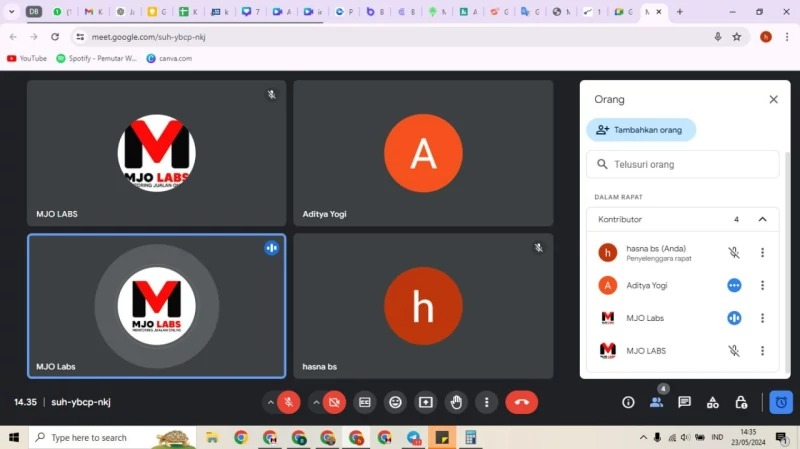Start presenting with the share screen icon

(x=426, y=402)
